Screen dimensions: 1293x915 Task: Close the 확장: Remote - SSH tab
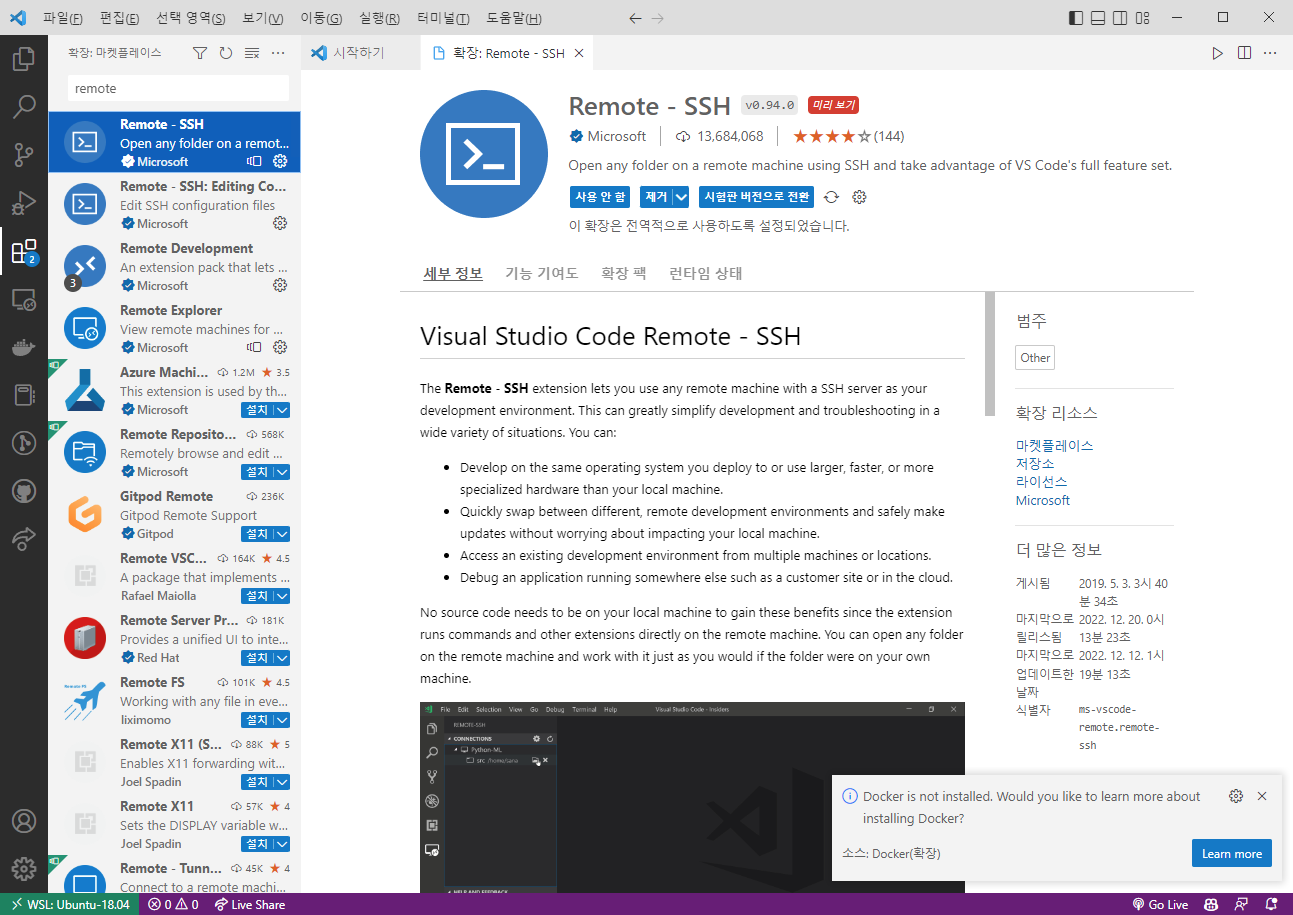coord(579,53)
